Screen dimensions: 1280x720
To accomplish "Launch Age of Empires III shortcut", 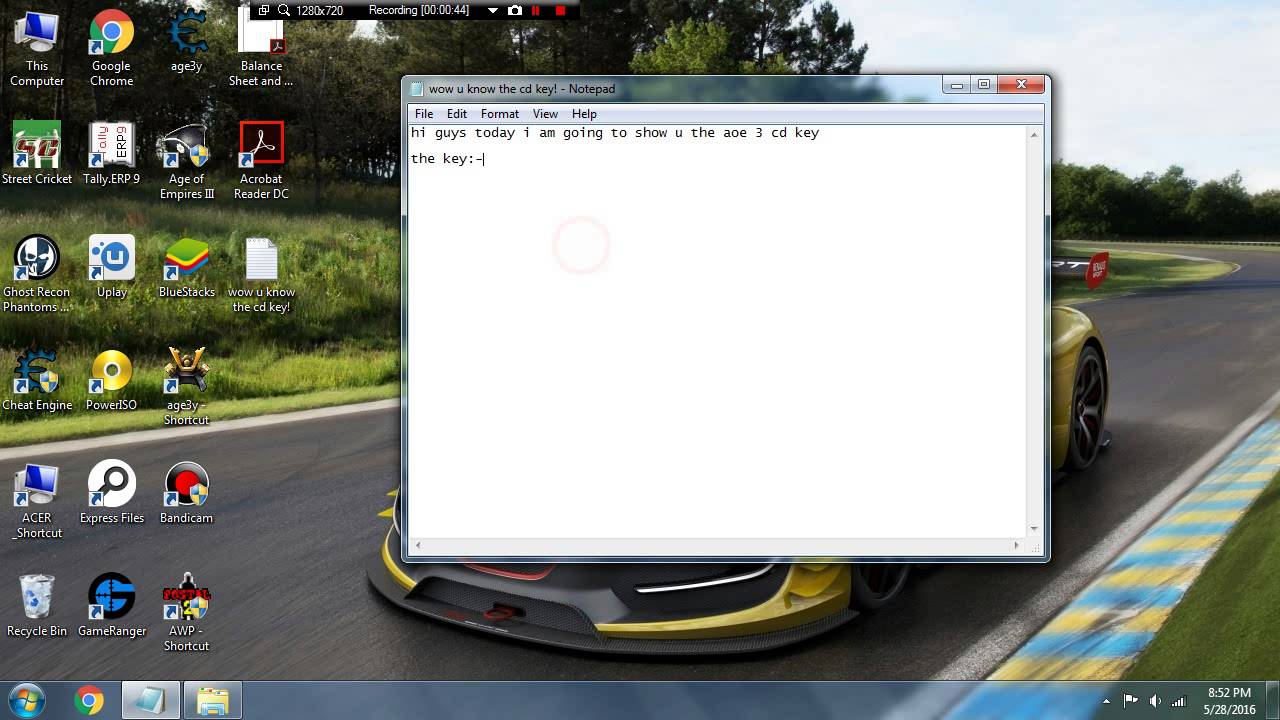I will [x=186, y=161].
